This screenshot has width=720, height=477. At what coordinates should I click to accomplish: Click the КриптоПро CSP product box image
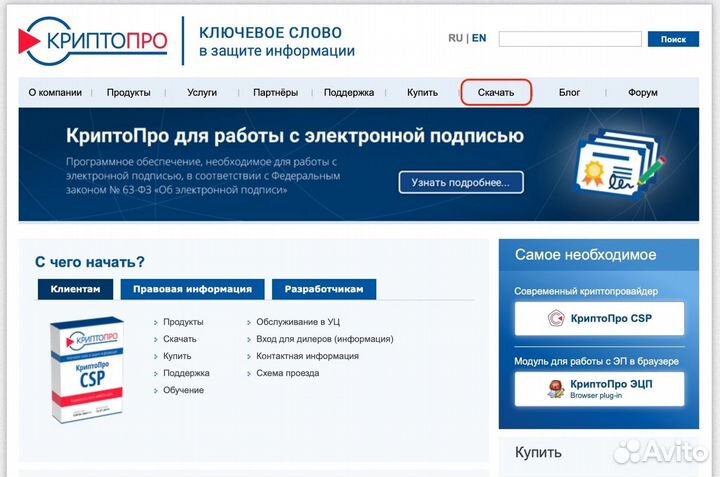click(87, 370)
